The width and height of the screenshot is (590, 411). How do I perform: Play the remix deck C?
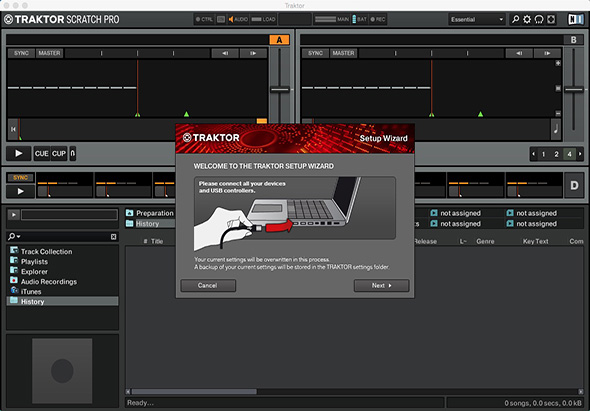click(21, 192)
